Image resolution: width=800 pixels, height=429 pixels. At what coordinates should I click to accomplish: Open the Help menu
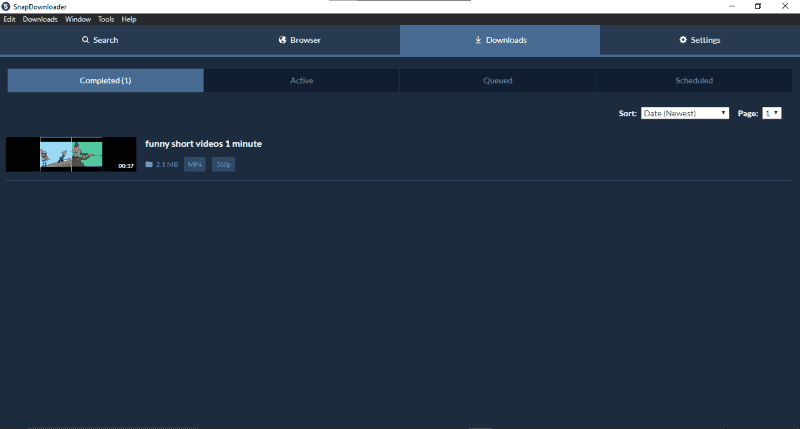tap(129, 19)
